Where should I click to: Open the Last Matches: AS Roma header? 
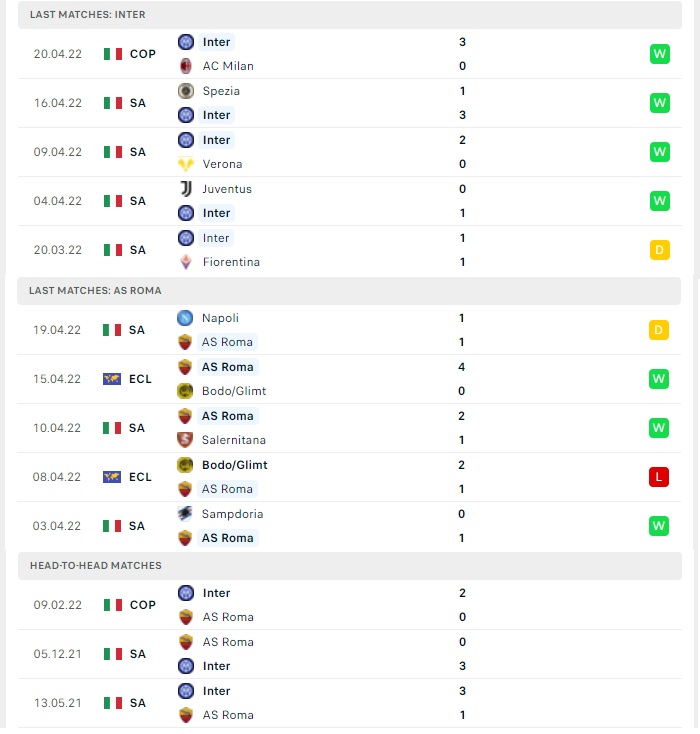[349, 291]
